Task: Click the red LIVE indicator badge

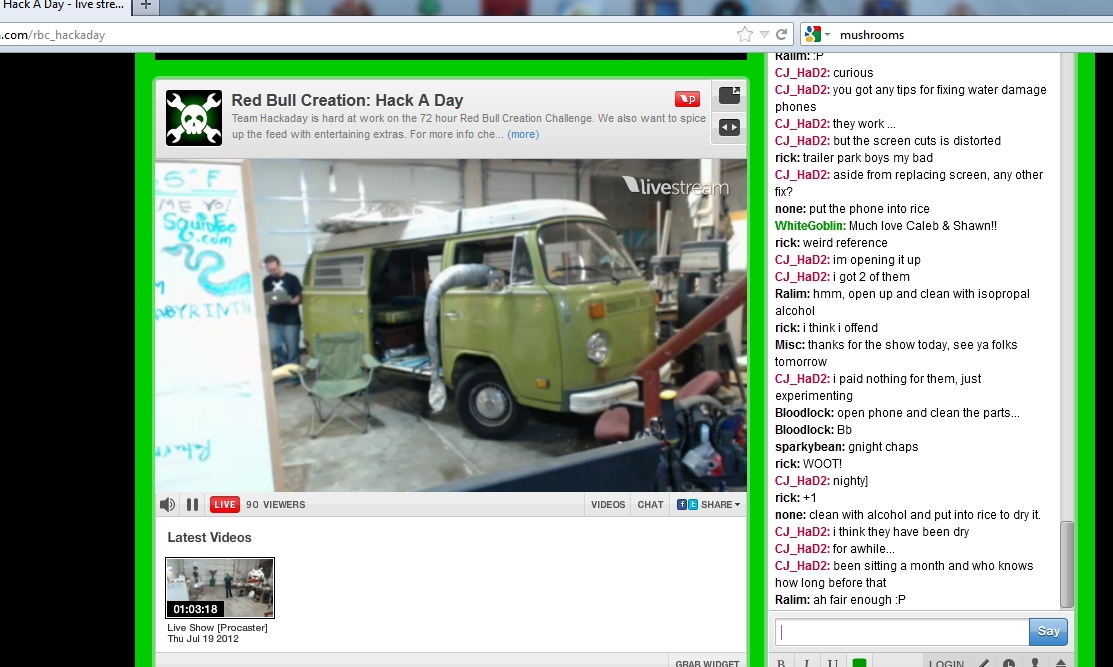Action: 224,505
